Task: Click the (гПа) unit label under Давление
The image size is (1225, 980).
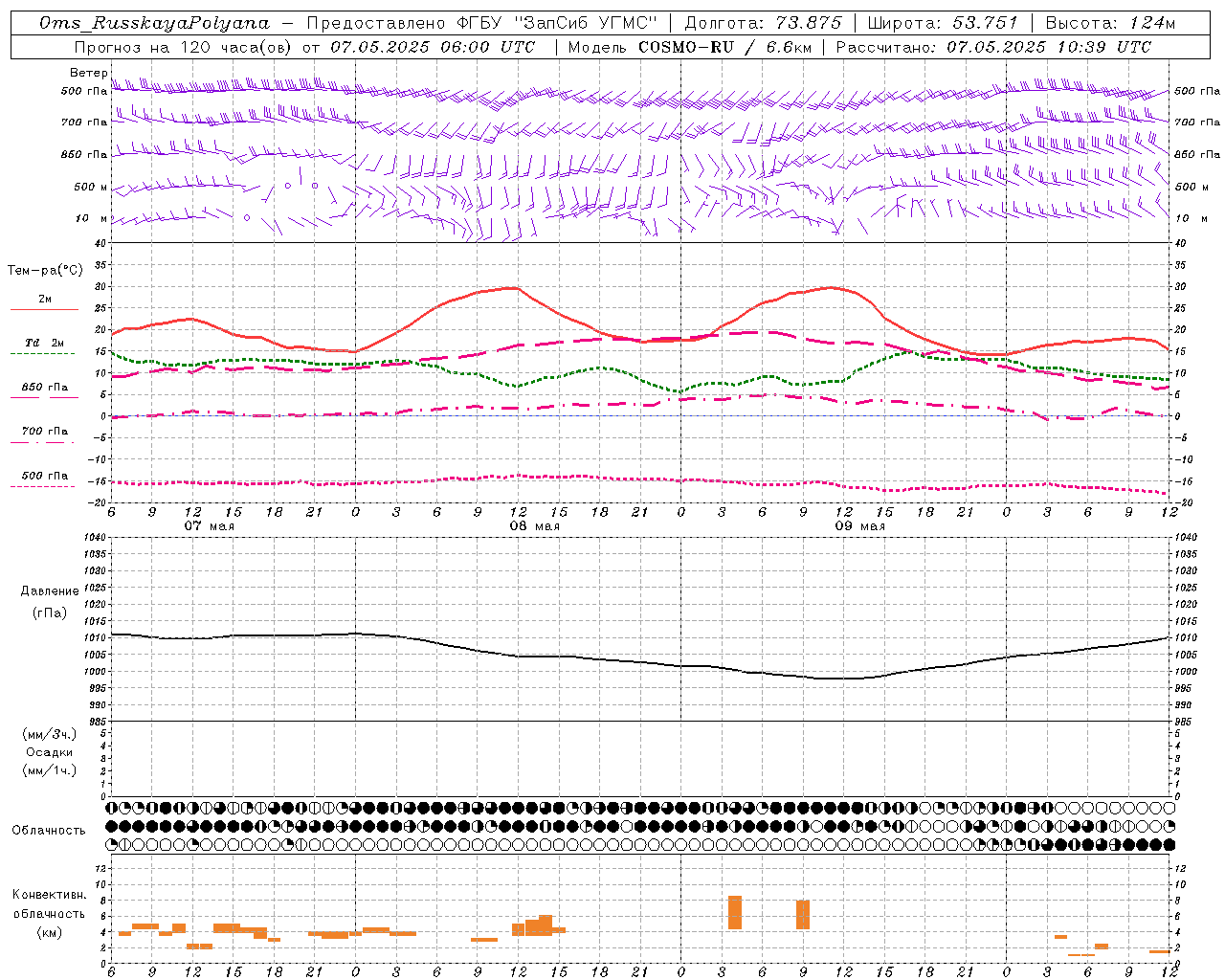Action: (x=50, y=613)
